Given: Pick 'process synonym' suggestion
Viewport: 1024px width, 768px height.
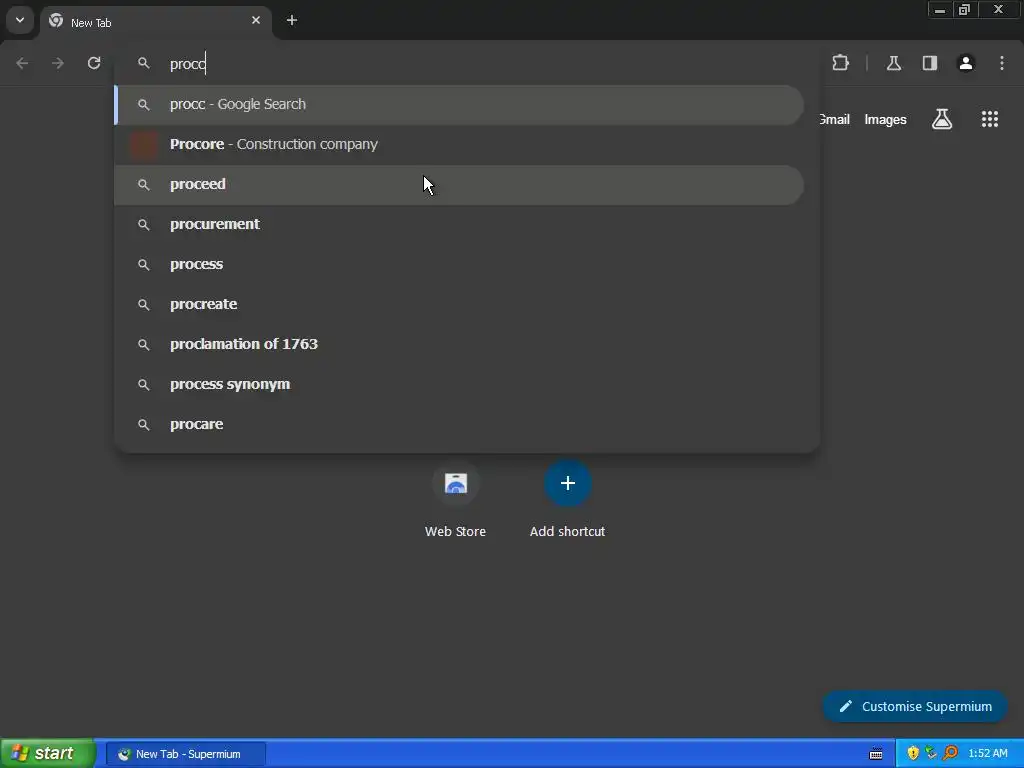Looking at the screenshot, I should pos(459,385).
